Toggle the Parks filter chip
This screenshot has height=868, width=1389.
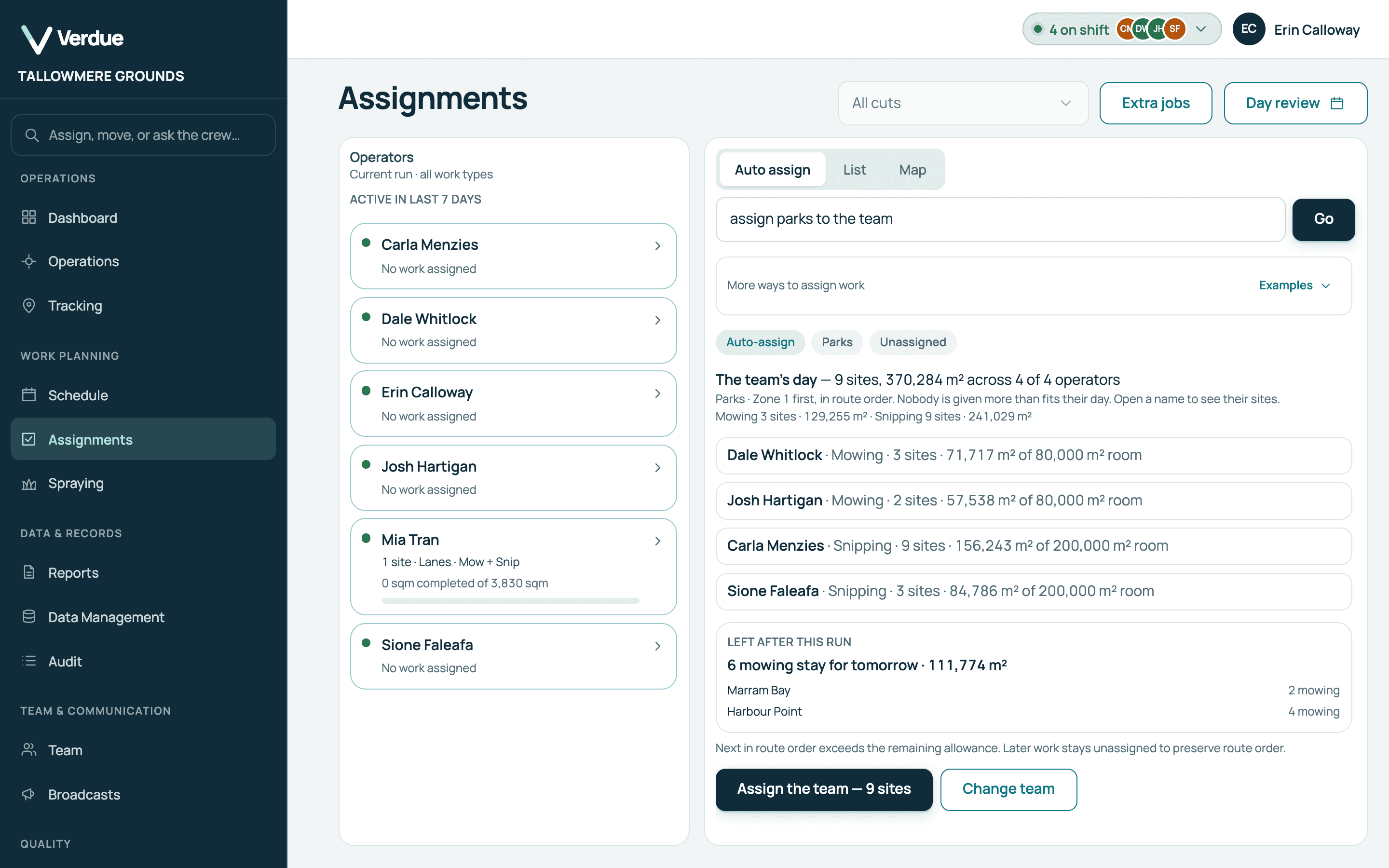[x=837, y=342]
